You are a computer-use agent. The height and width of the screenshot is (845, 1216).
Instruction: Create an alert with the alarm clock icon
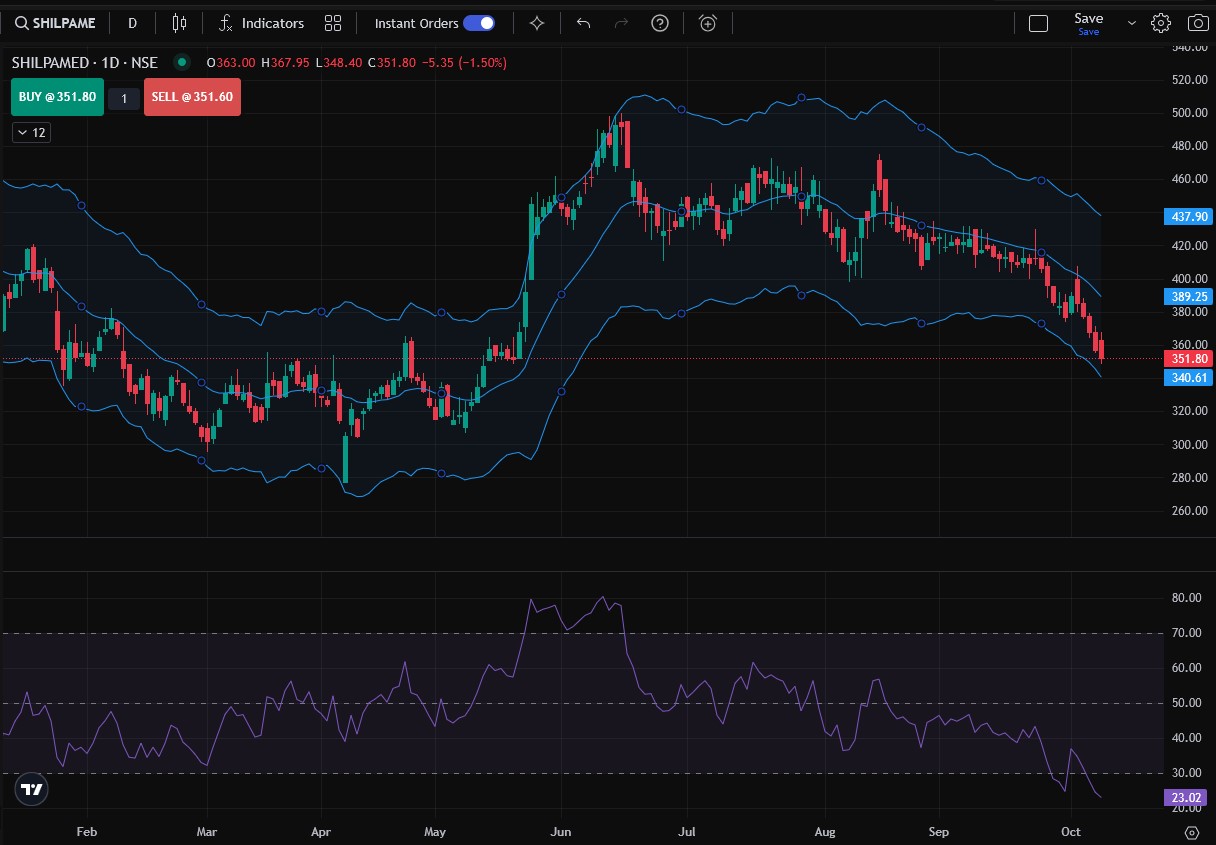tap(708, 23)
